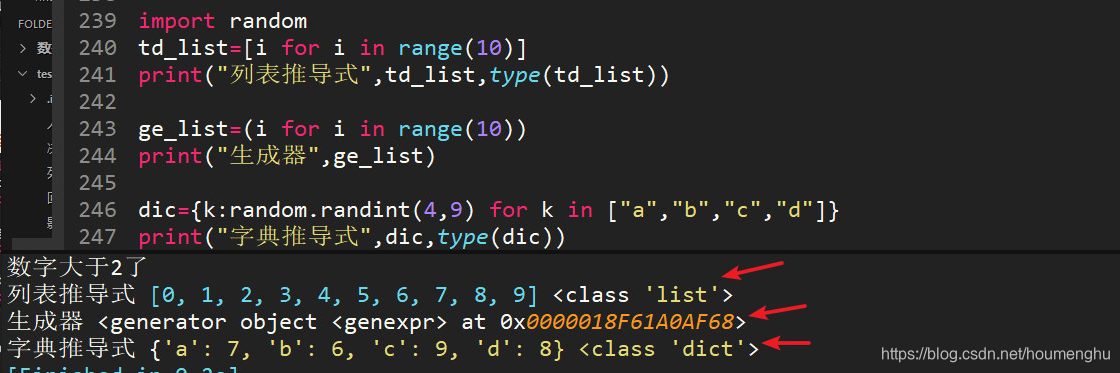Click the FOLDERS header in the sidebar
This screenshot has width=1120, height=373.
point(35,24)
